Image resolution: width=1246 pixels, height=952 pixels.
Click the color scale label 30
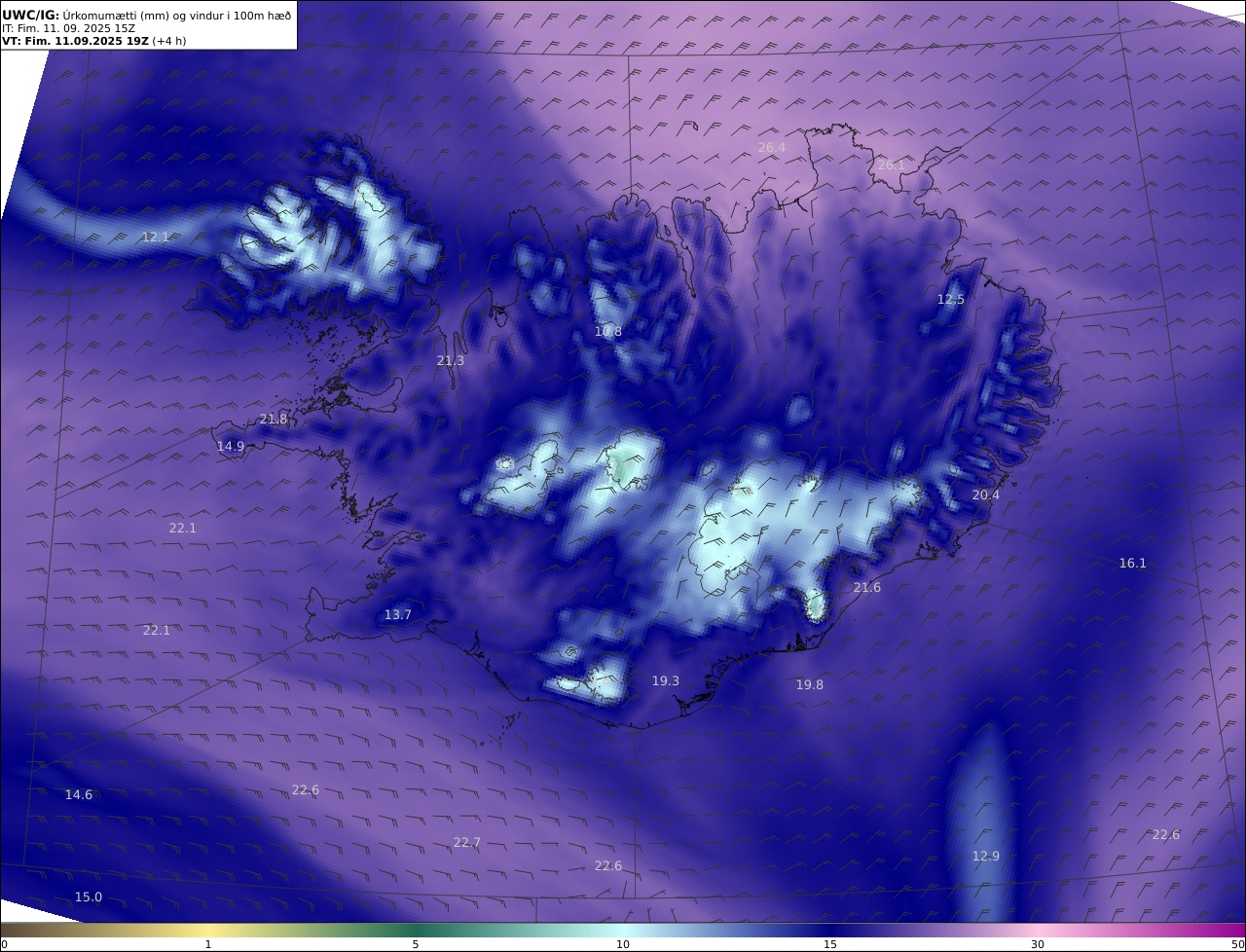pyautogui.click(x=1038, y=945)
